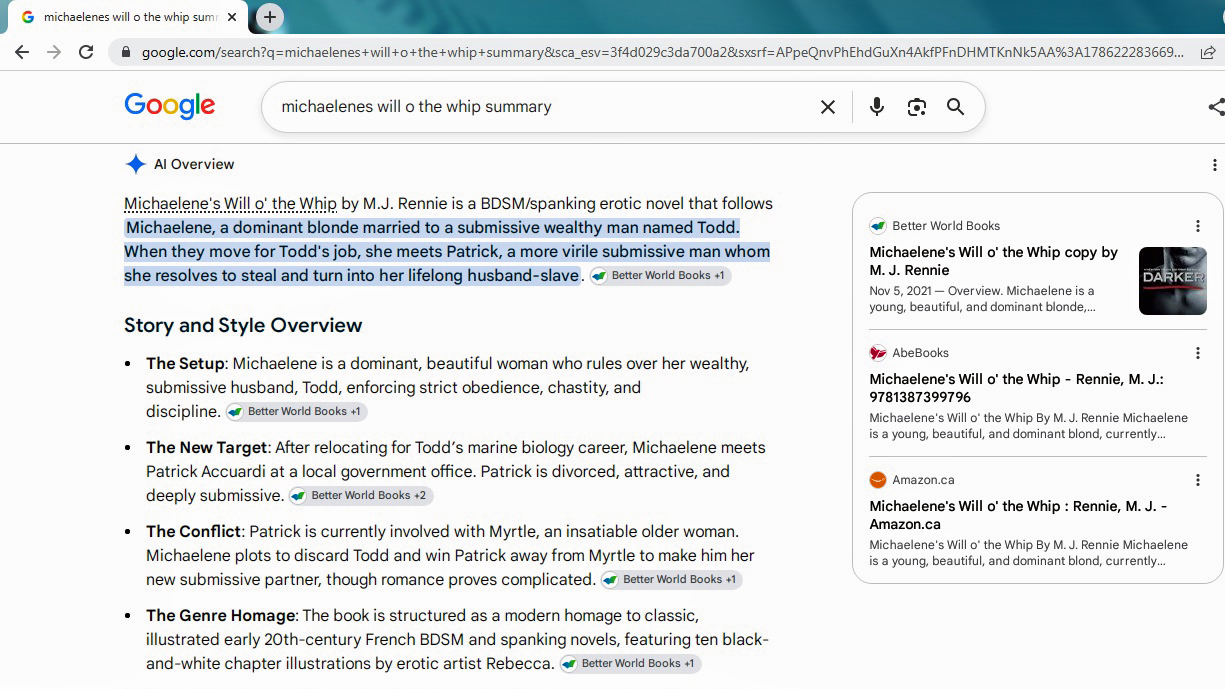Viewport: 1225px width, 689px height.
Task: Clear the search query with X
Action: point(828,107)
